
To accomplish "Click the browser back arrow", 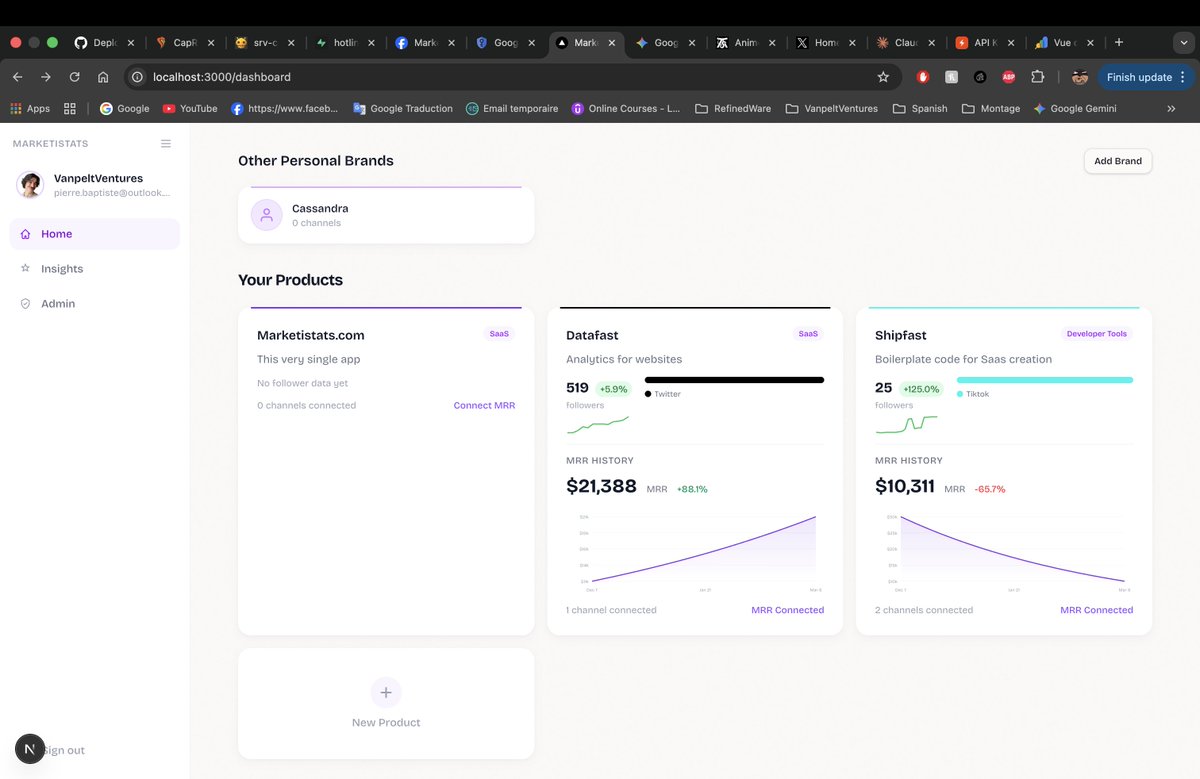I will [17, 77].
